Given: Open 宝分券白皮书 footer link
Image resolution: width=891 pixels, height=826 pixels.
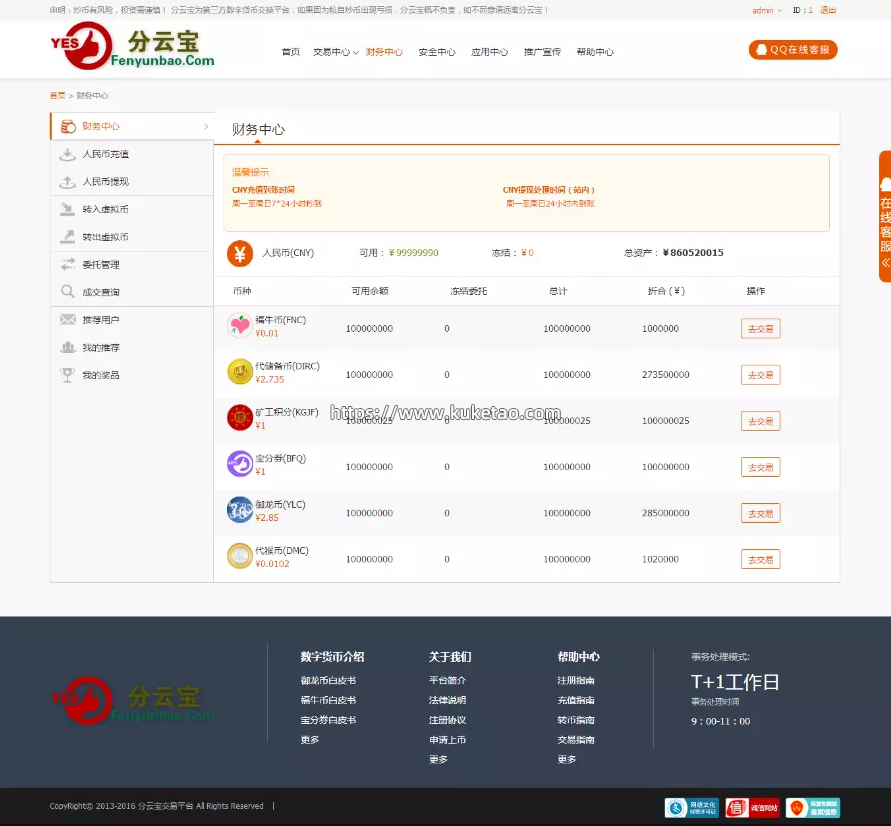Looking at the screenshot, I should click(328, 720).
